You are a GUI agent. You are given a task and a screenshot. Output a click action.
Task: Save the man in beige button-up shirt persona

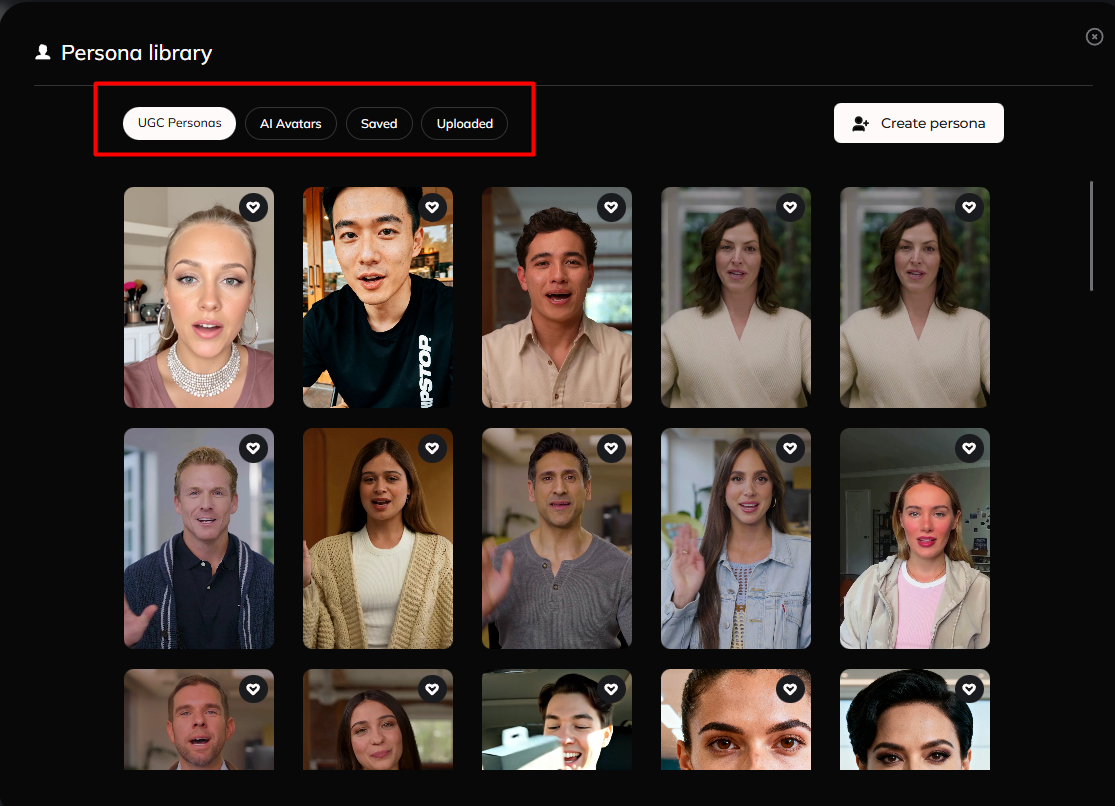pyautogui.click(x=612, y=207)
